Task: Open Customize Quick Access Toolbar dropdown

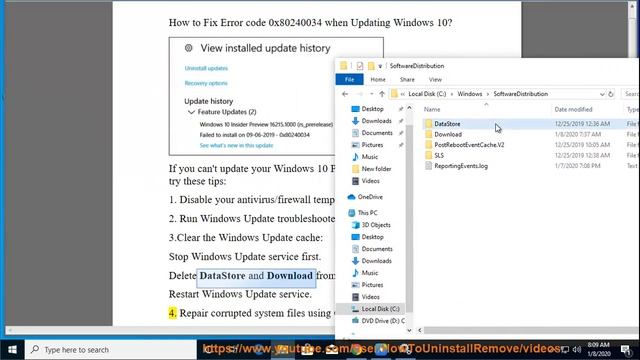Action: 380,66
